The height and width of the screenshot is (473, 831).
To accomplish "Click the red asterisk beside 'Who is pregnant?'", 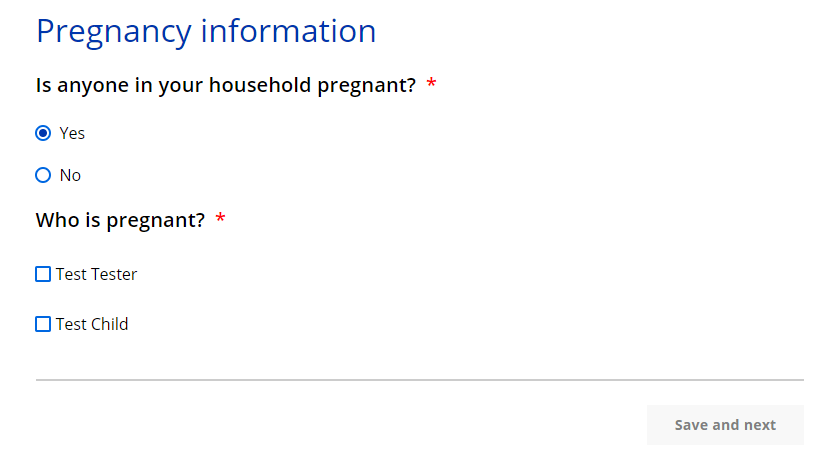I will coord(221,219).
